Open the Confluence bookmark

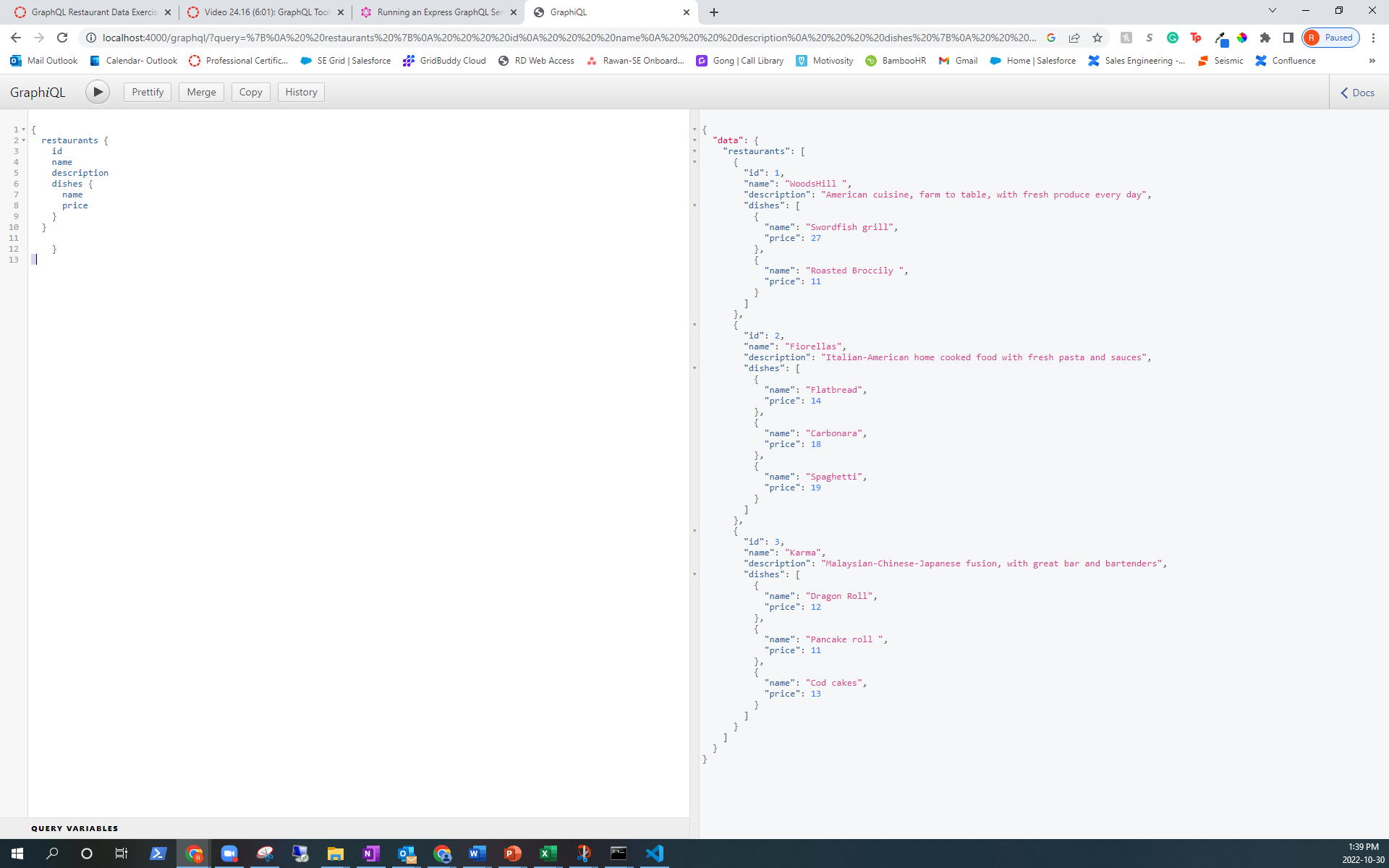point(1286,61)
